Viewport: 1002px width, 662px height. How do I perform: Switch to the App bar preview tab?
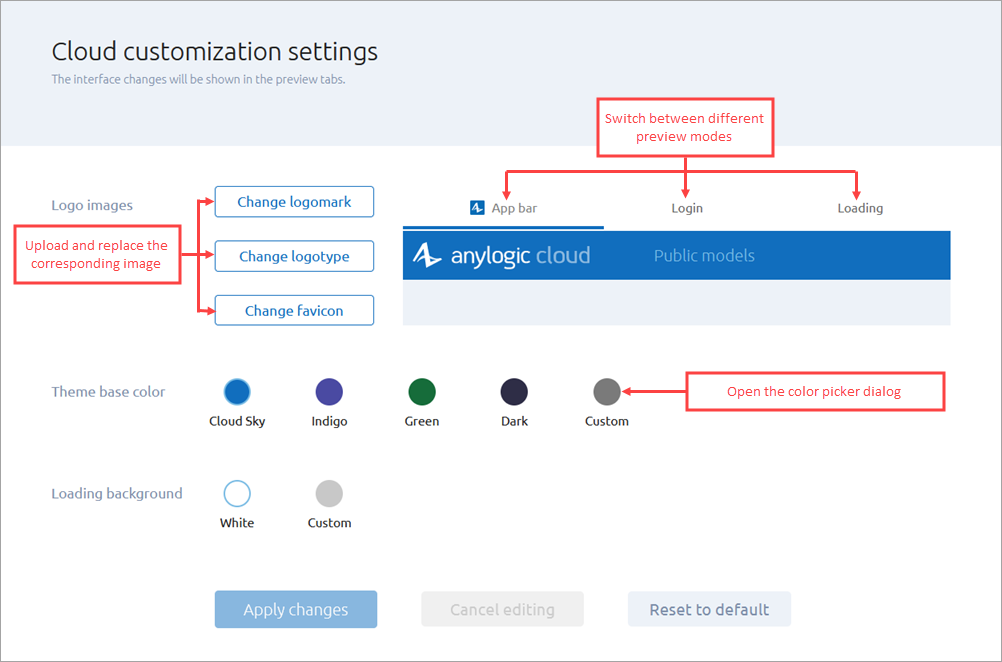[x=504, y=208]
